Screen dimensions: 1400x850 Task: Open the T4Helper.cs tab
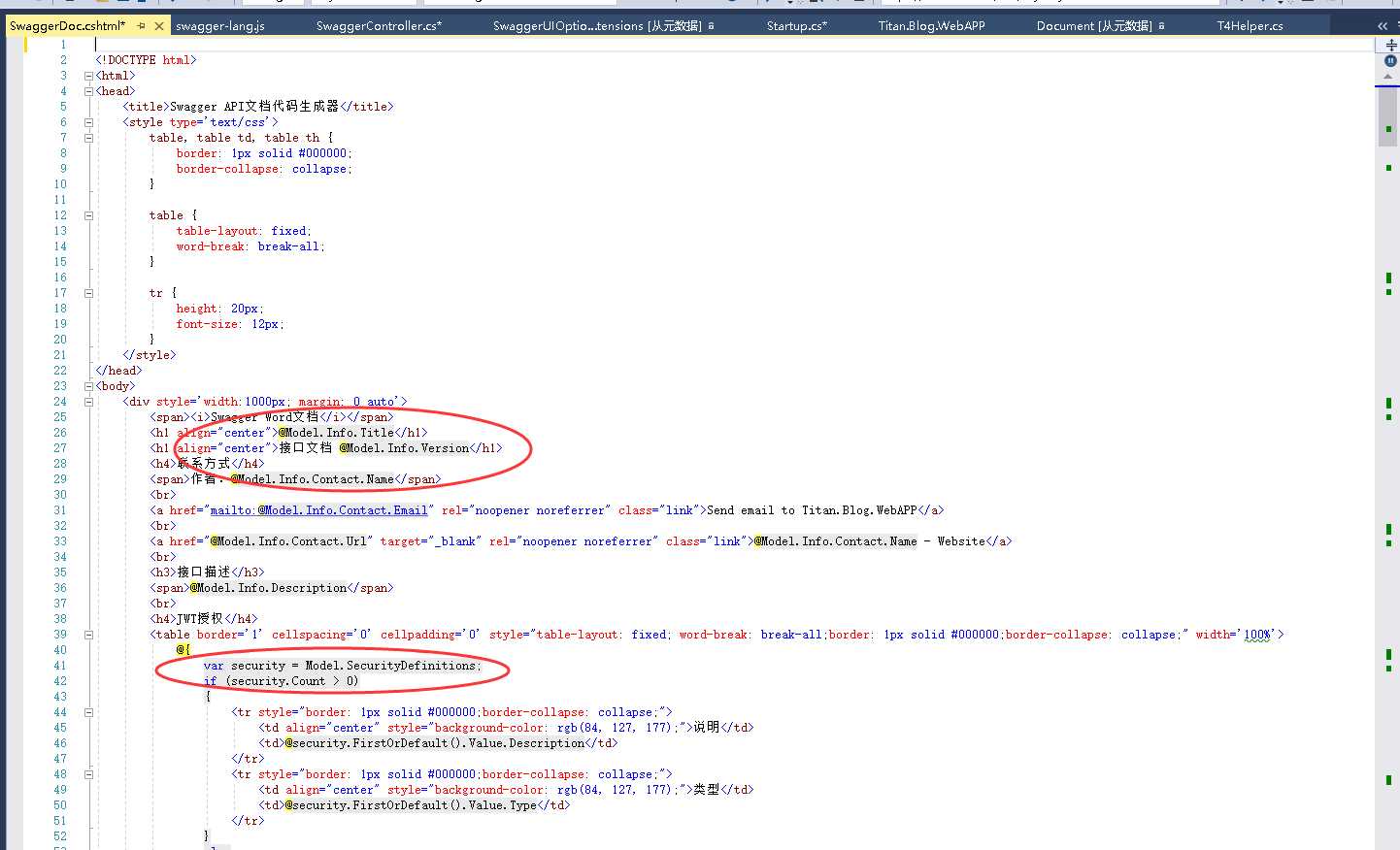coord(1250,26)
